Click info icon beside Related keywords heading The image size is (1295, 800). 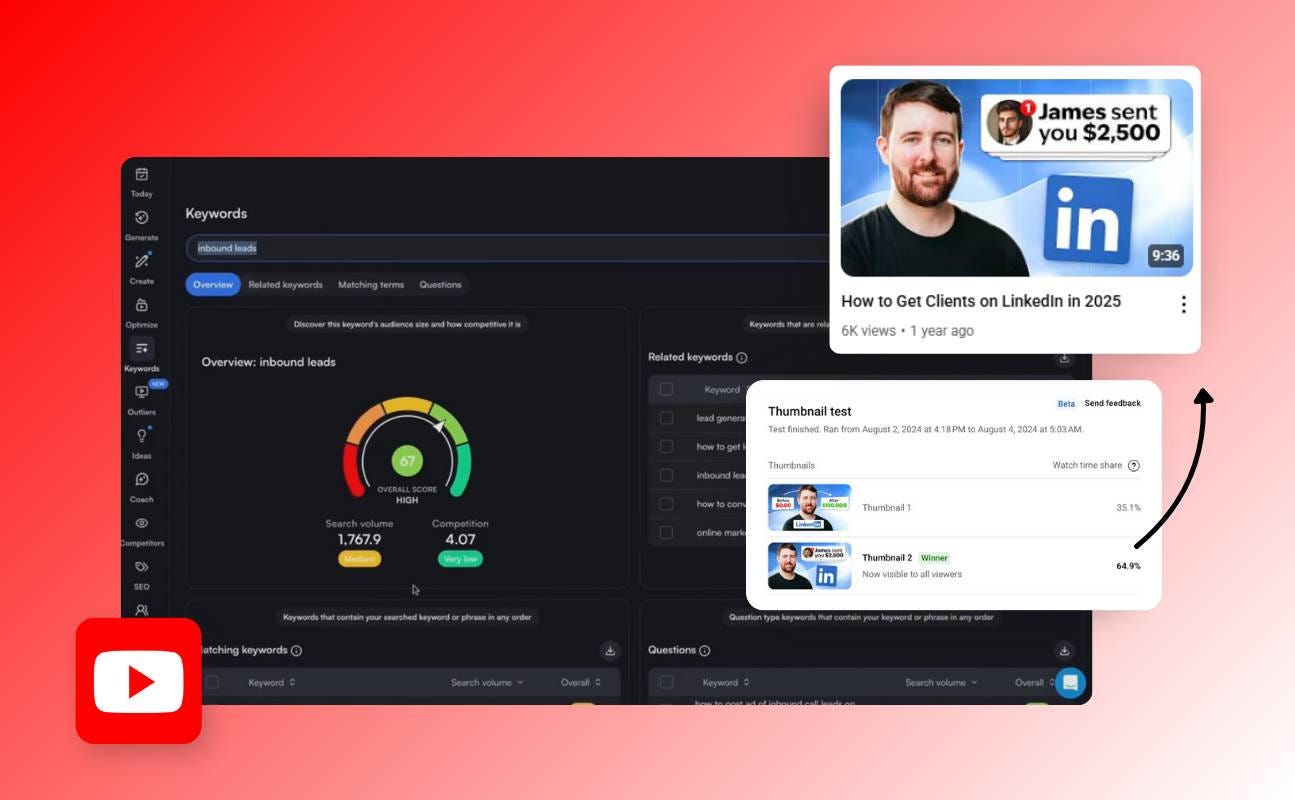click(742, 358)
